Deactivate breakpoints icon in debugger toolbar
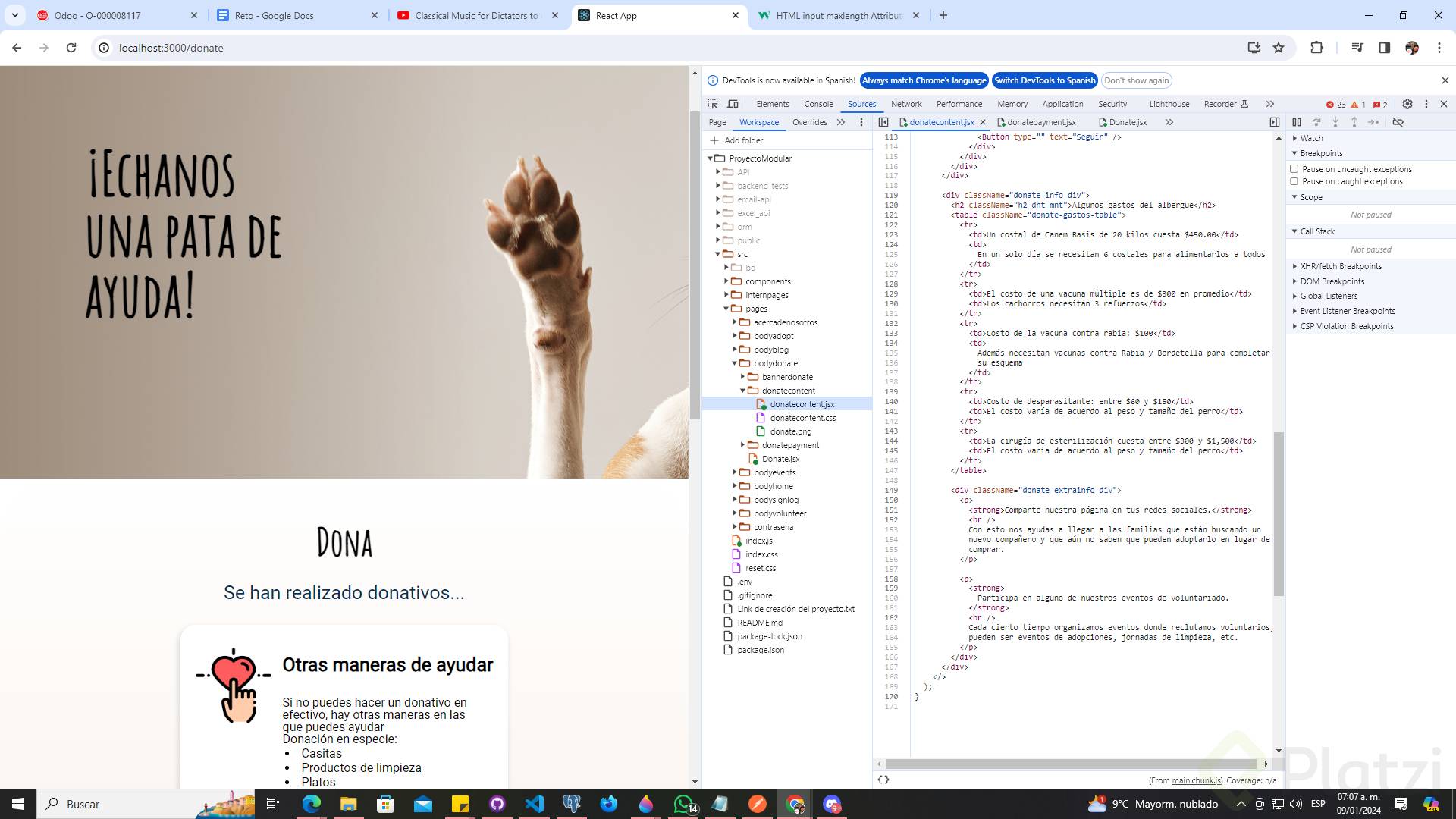Screen dimensions: 1456x819 [1398, 122]
